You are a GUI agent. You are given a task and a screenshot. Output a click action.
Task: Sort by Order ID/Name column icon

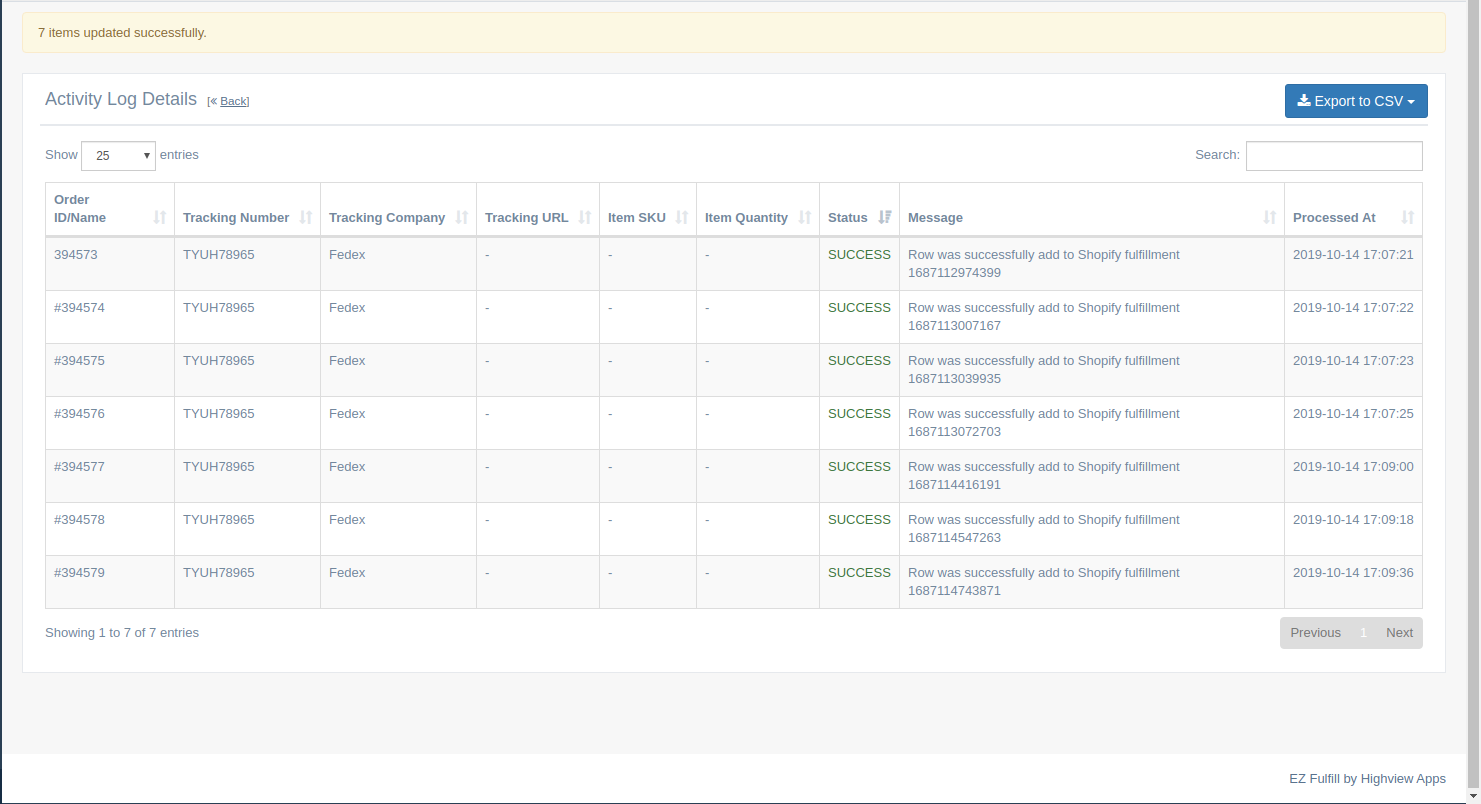point(160,217)
